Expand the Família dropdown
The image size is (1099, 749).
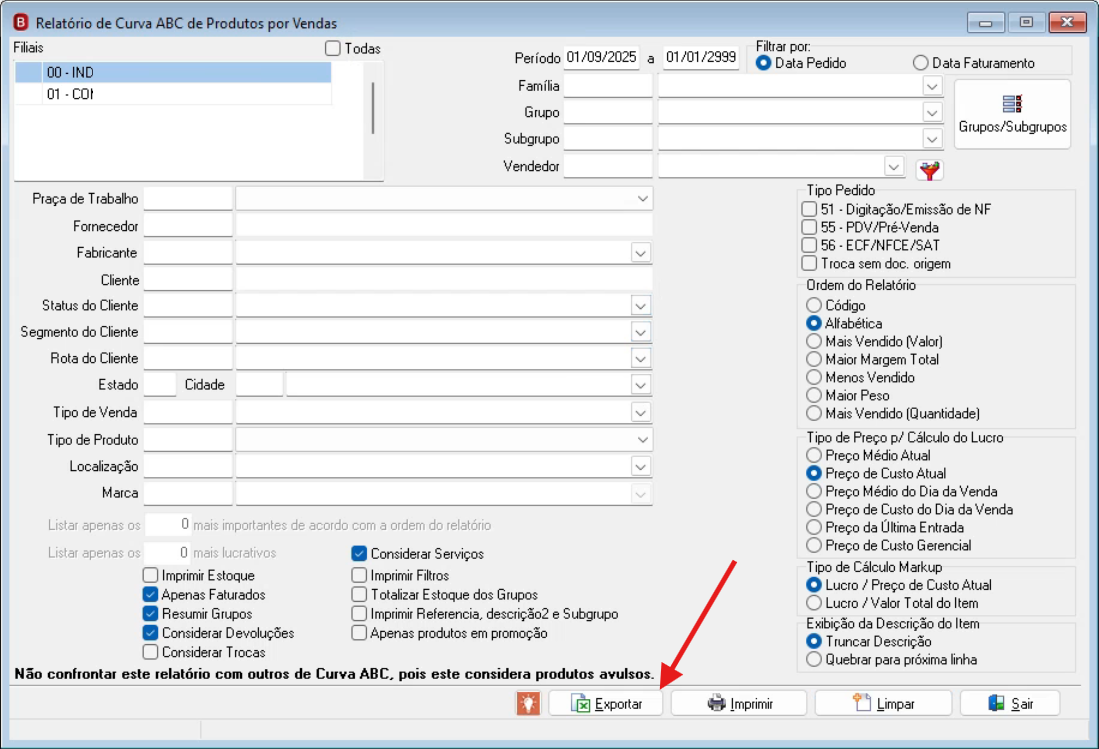click(x=931, y=86)
